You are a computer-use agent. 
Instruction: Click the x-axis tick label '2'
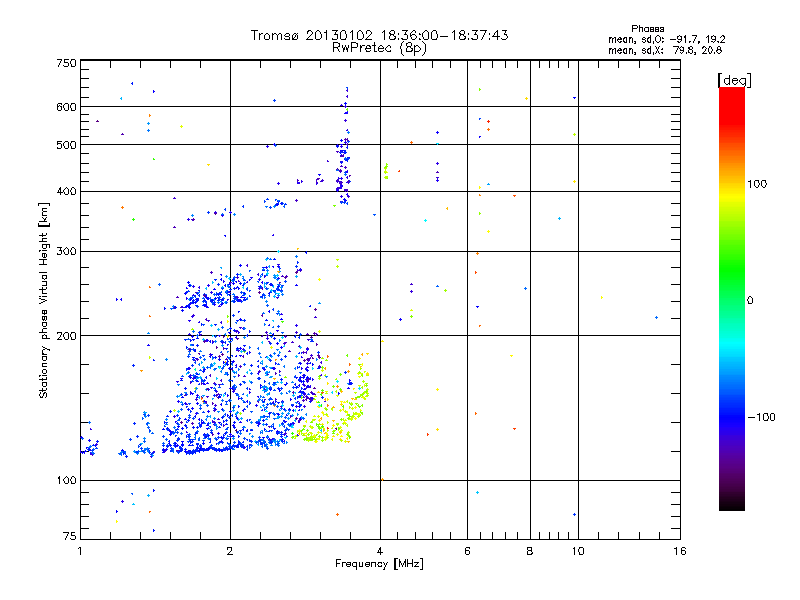point(230,551)
